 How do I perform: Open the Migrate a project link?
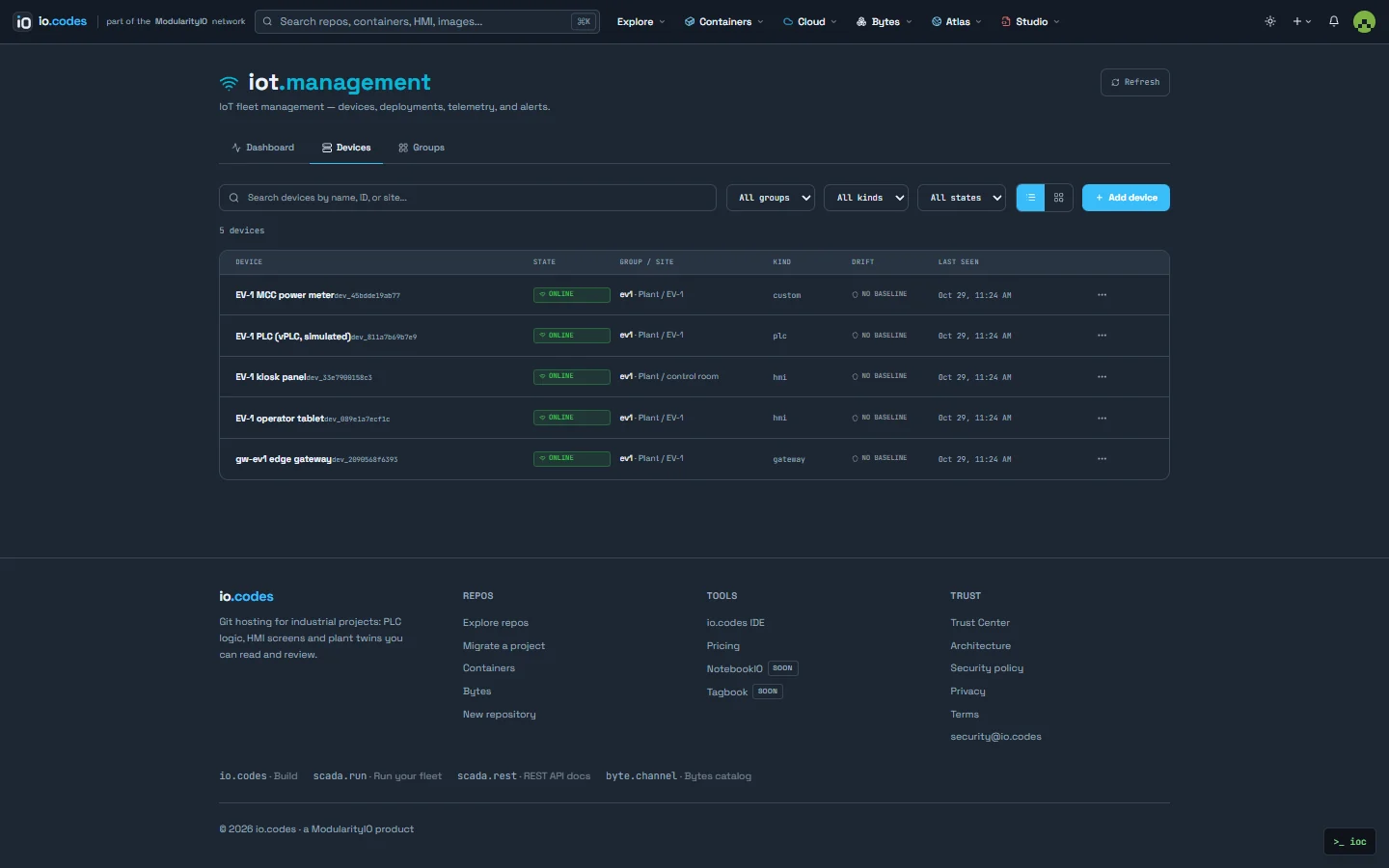pos(504,646)
